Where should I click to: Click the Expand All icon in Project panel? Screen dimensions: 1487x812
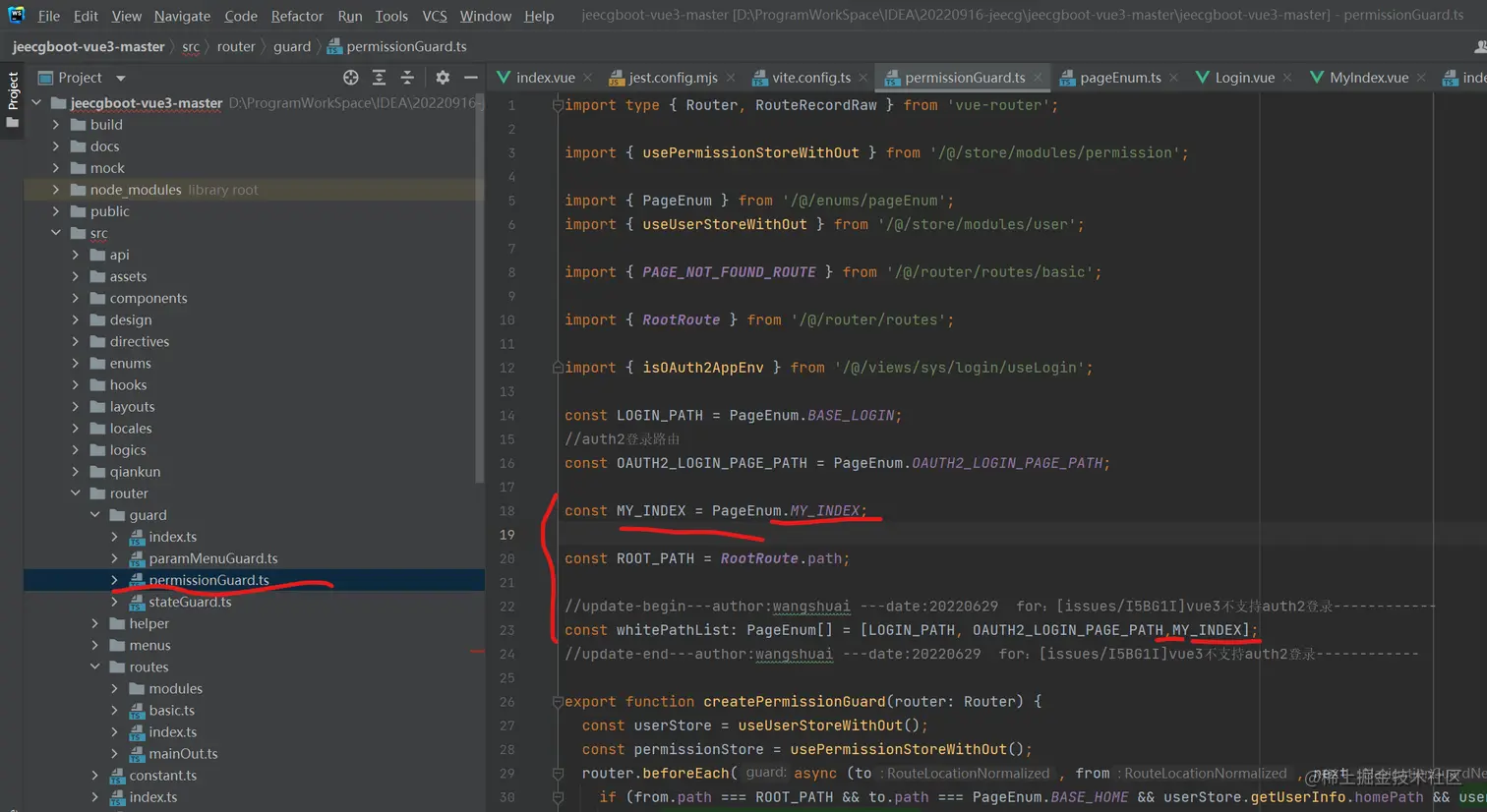(379, 78)
